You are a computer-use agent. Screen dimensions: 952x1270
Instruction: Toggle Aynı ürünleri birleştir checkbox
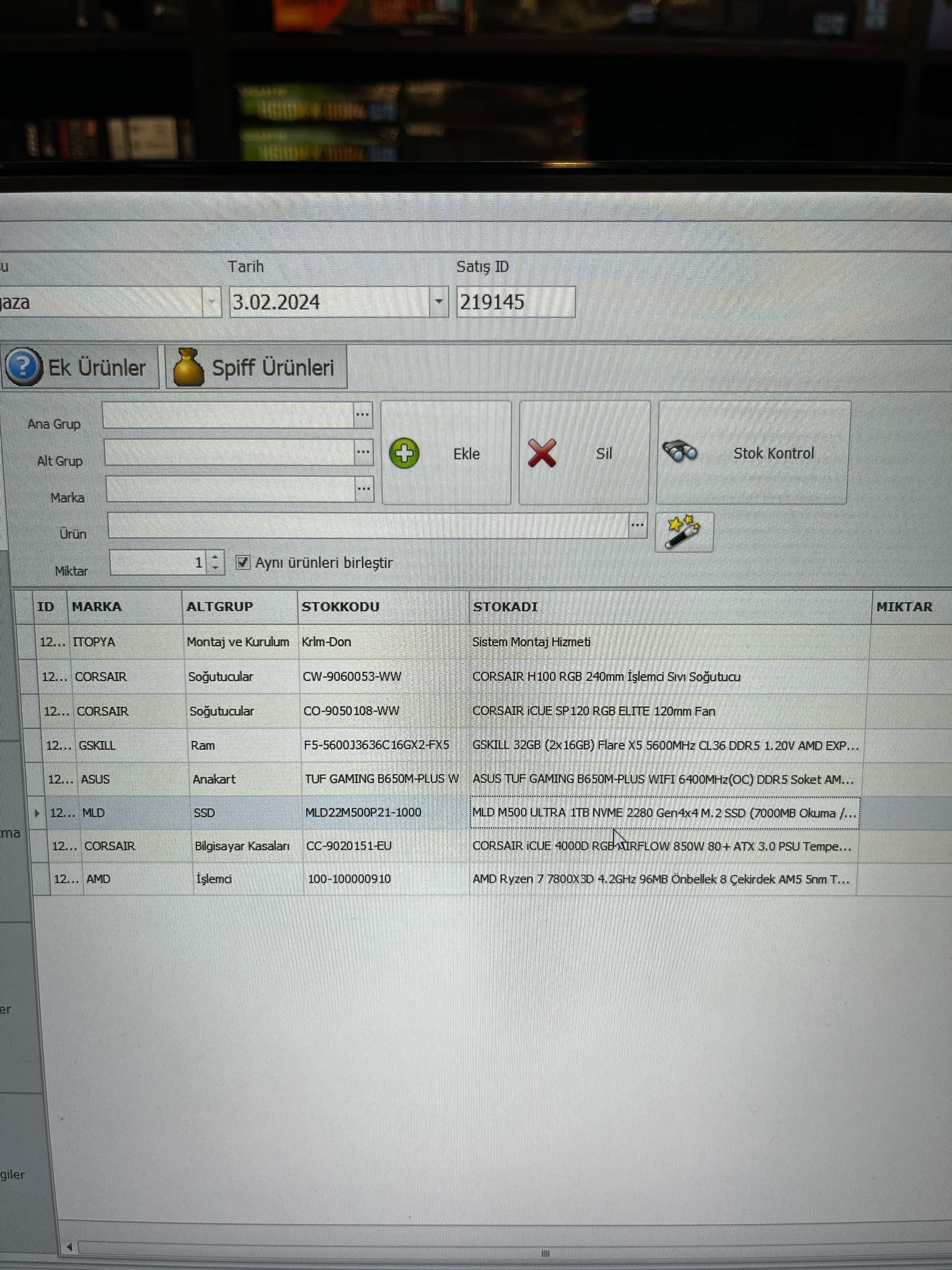[243, 562]
